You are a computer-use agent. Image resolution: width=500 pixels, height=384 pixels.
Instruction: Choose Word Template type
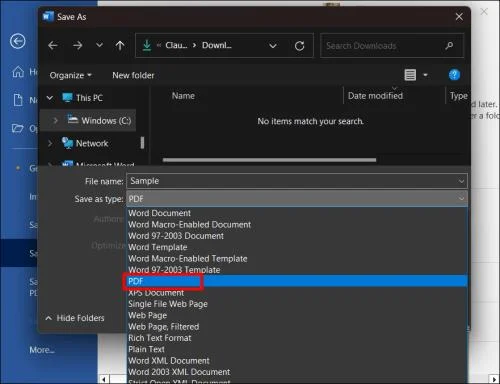click(x=158, y=247)
